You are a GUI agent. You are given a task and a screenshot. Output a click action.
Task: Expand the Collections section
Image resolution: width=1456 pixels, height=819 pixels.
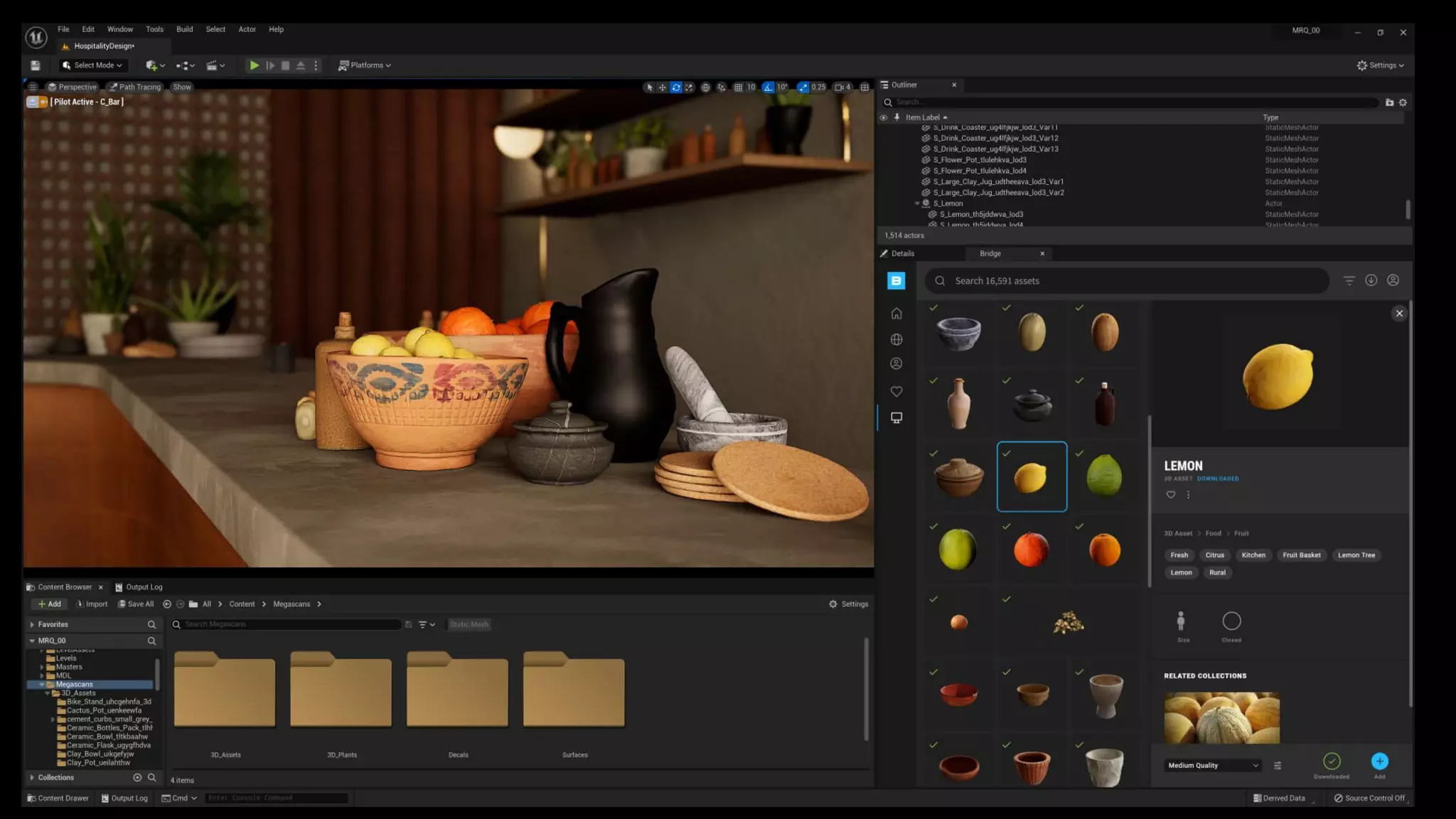[x=32, y=778]
